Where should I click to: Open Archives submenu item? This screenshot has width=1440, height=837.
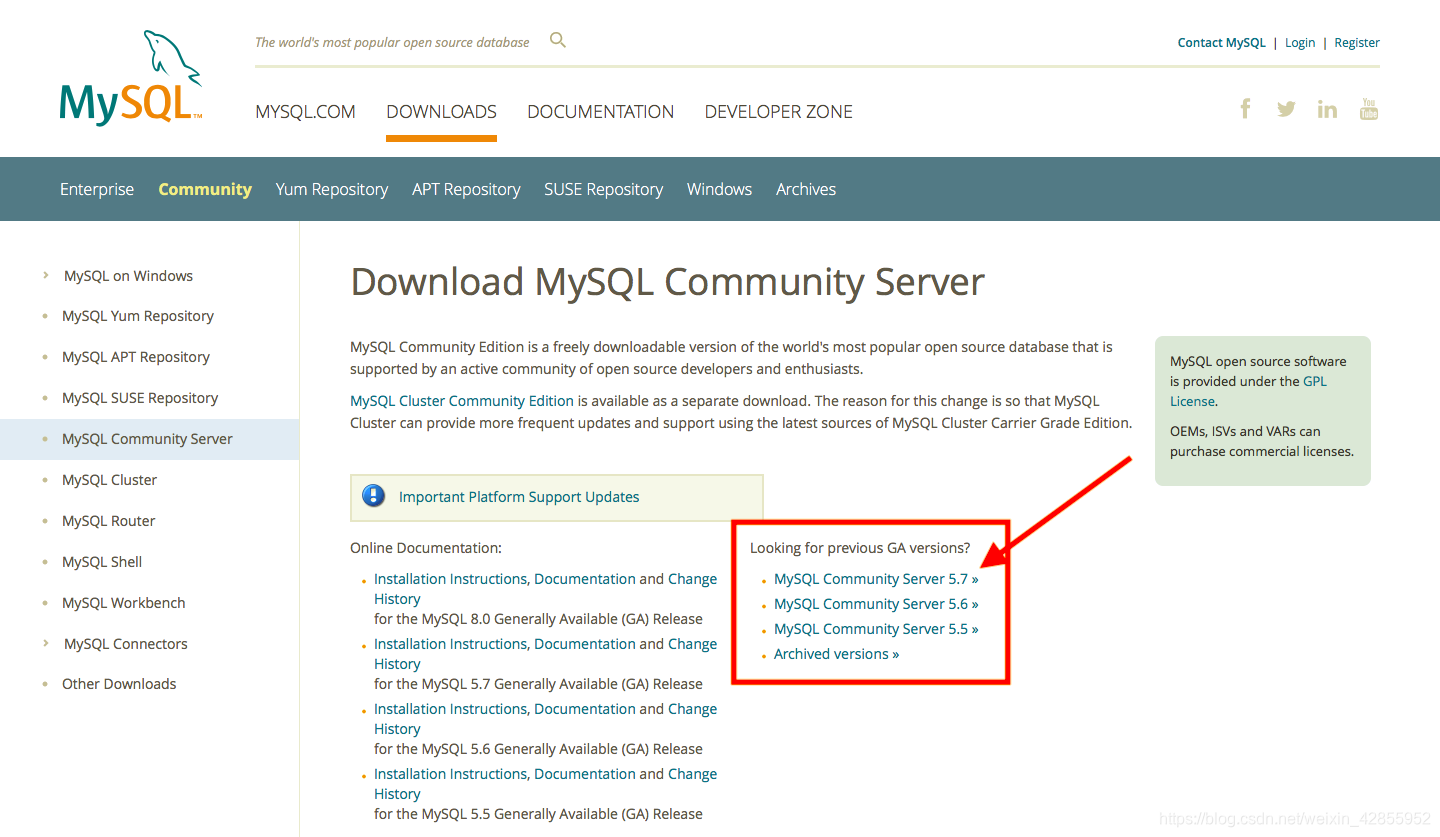pos(806,189)
